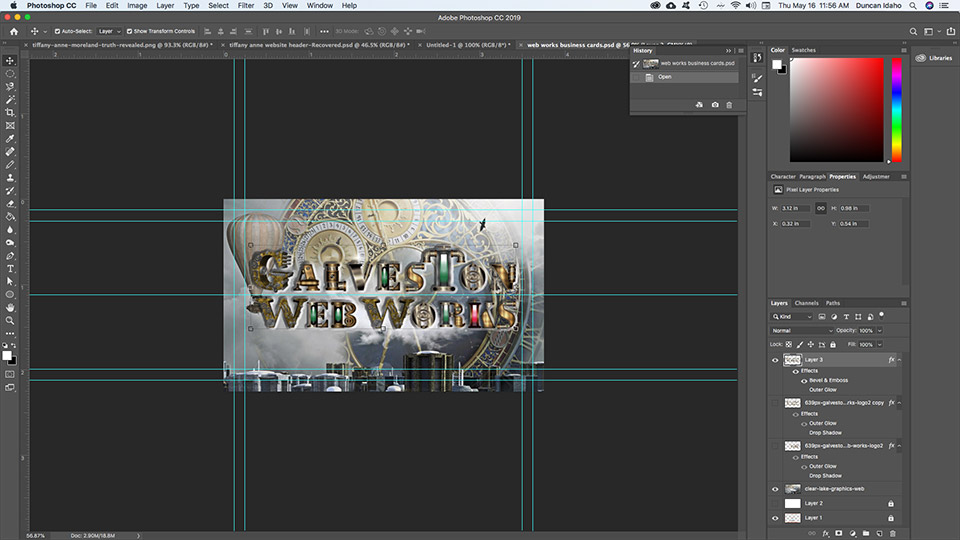Open the Image menu
Image resolution: width=960 pixels, height=540 pixels.
[137, 6]
